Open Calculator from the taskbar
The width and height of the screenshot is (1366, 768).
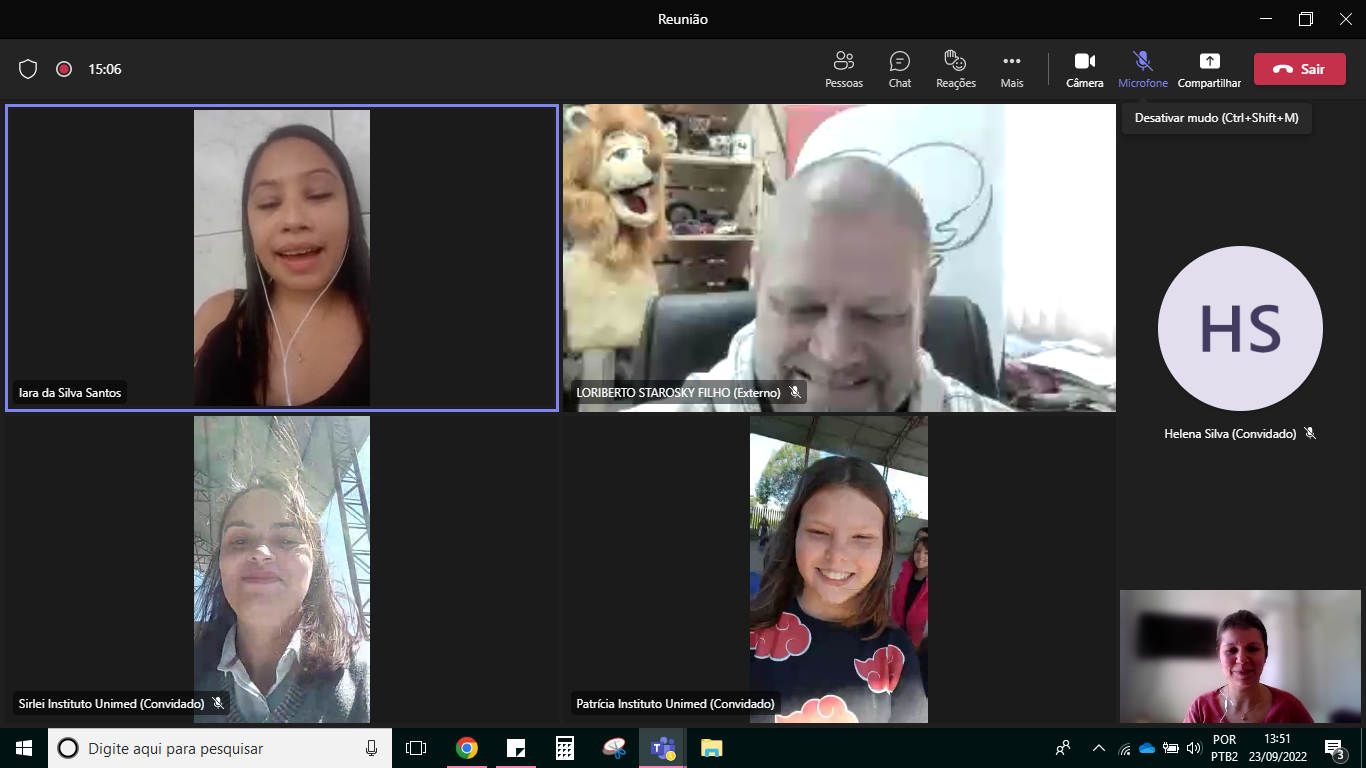(x=565, y=748)
